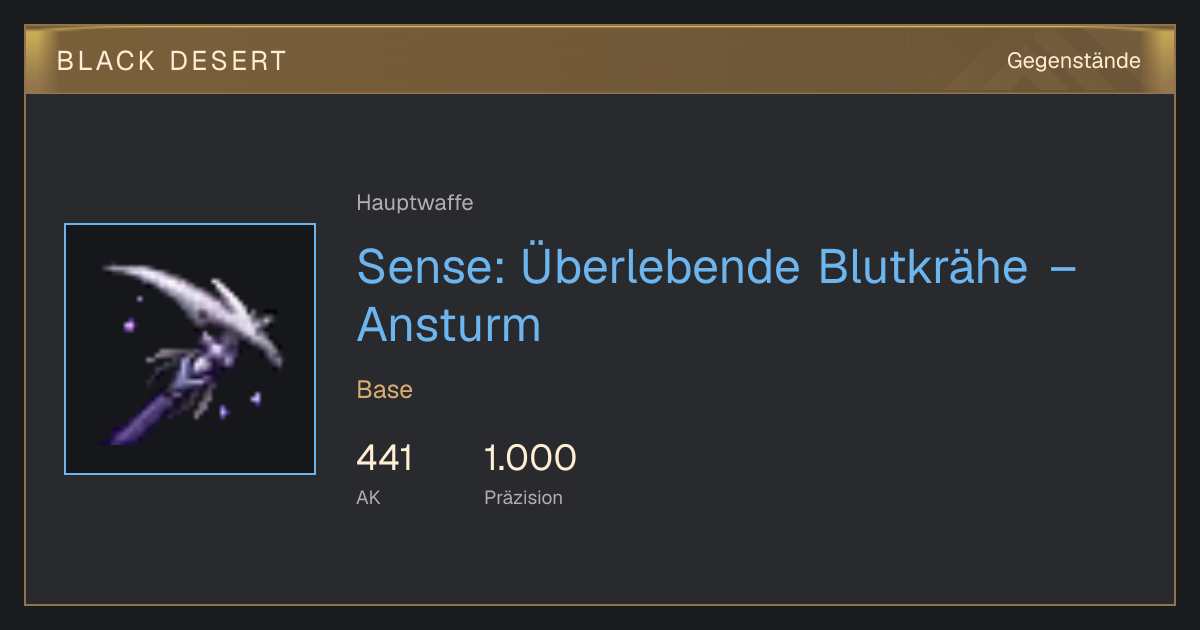Screen dimensions: 1200x630
Task: Click the scythe weapon icon
Action: tap(190, 349)
